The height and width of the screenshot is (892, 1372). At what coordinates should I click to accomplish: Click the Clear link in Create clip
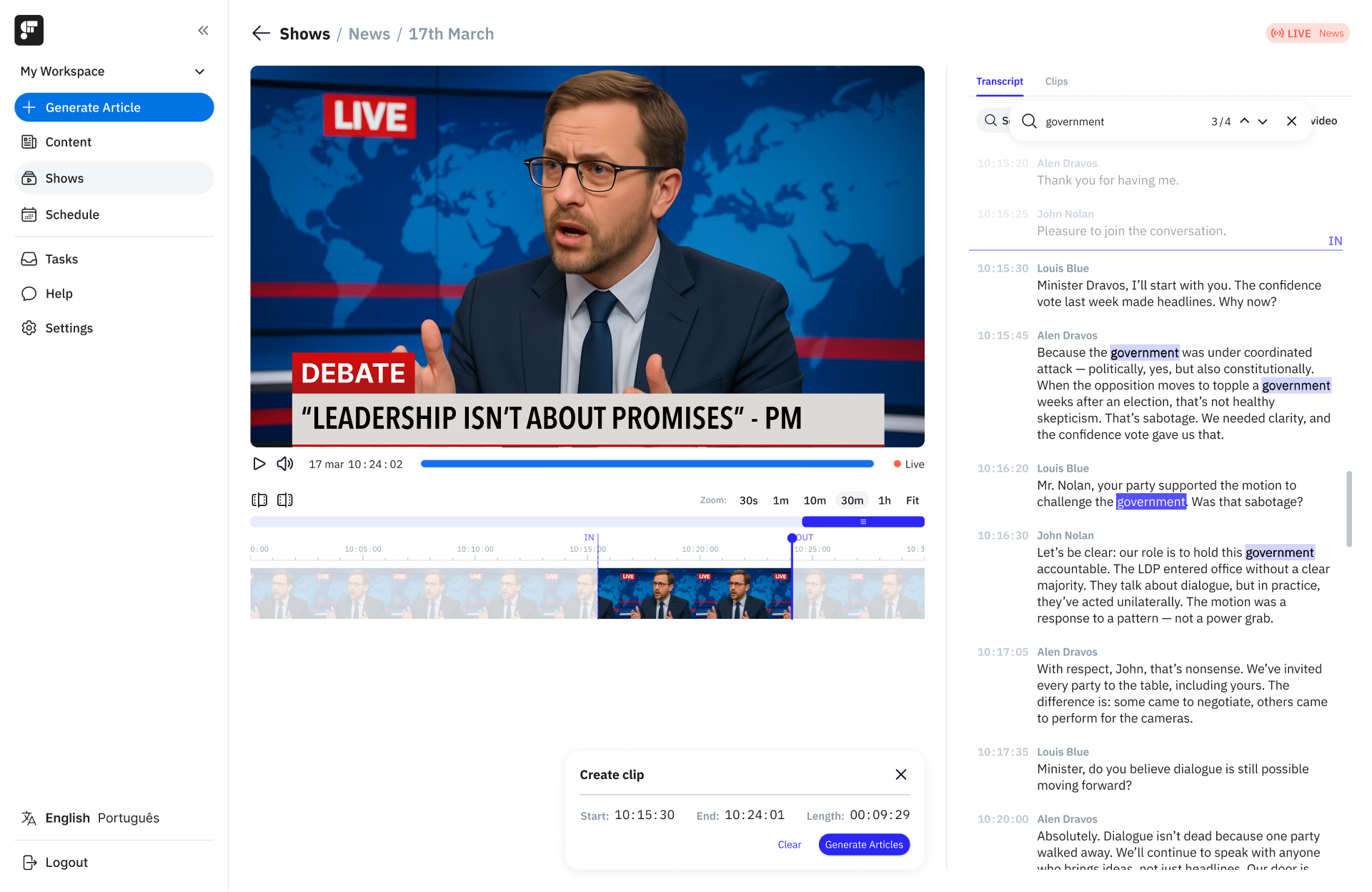[790, 845]
